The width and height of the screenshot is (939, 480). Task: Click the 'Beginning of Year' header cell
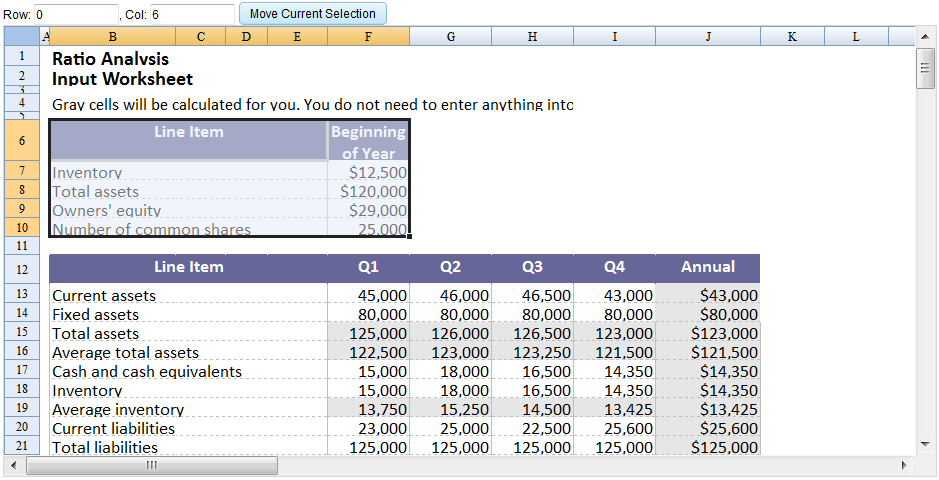click(368, 141)
